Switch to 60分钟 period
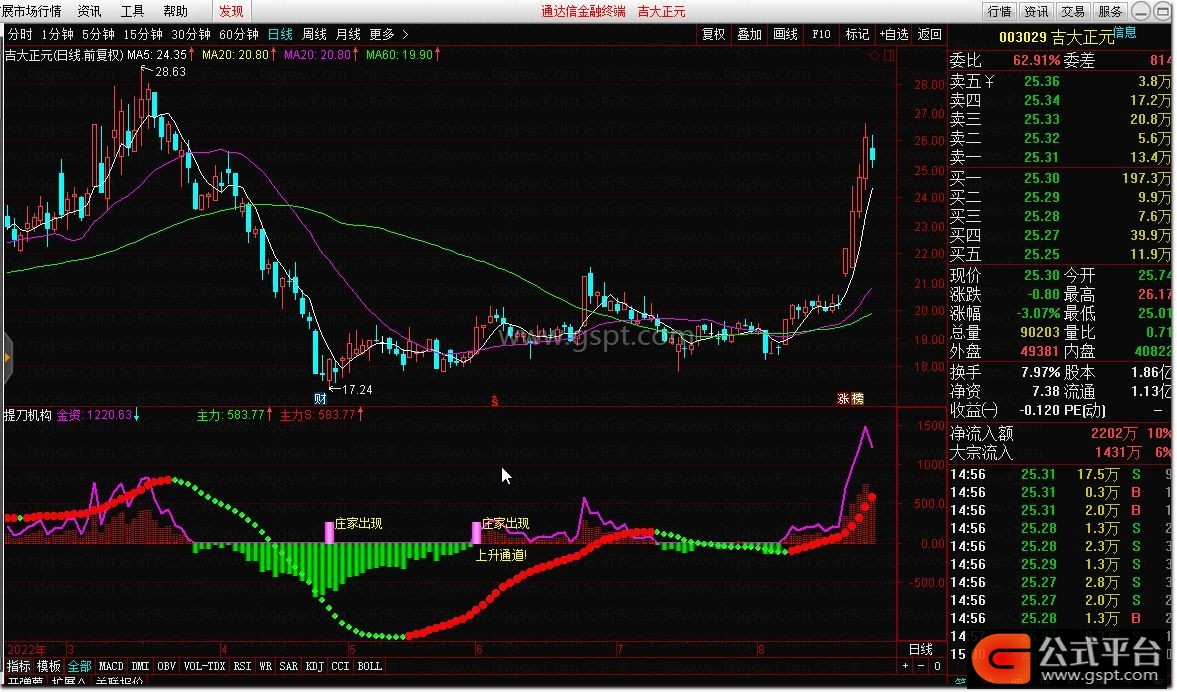The height and width of the screenshot is (692, 1177). coord(239,35)
